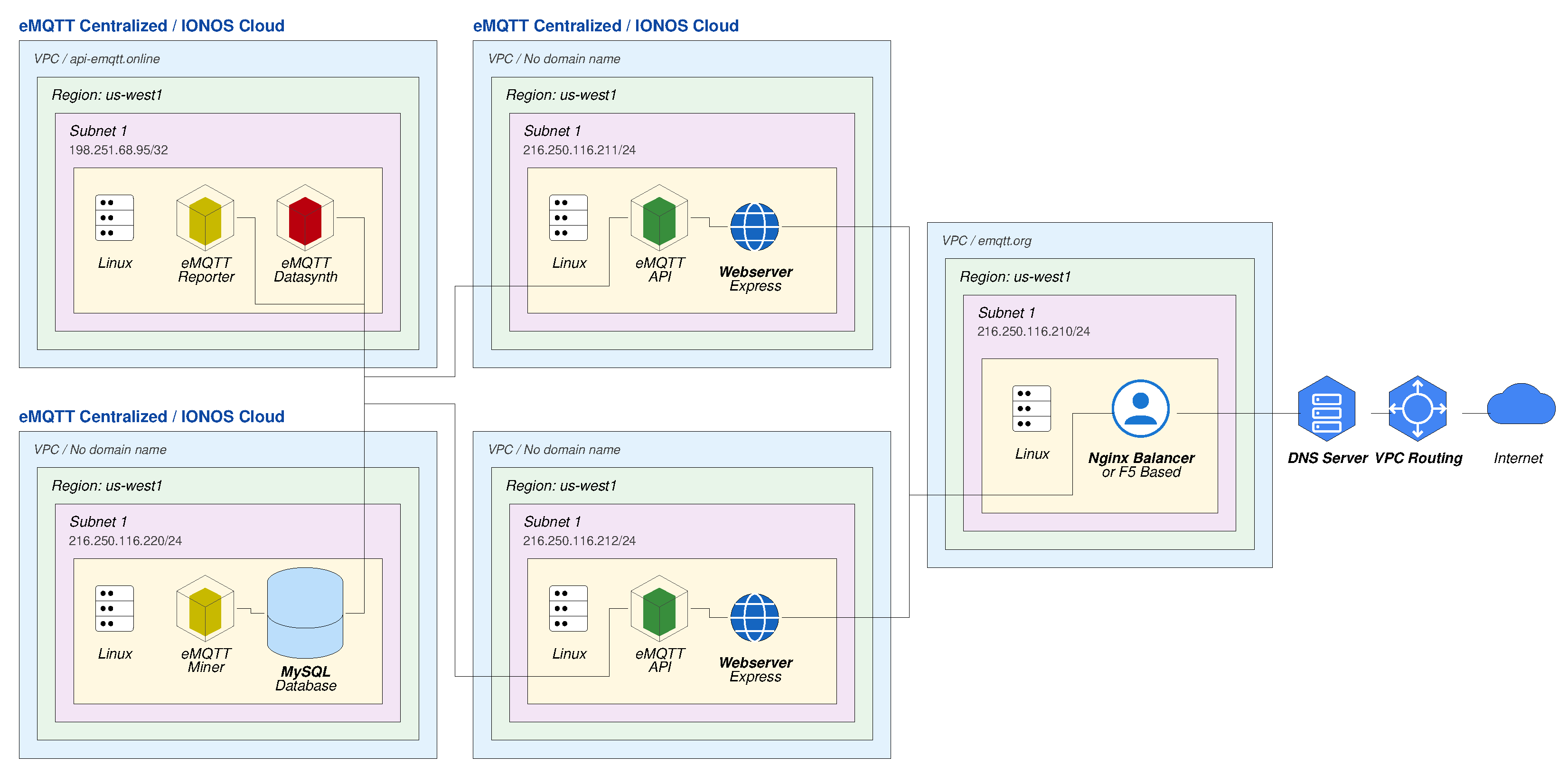Viewport: 1568px width, 774px height.
Task: Click the 'Subnet 1' heading above 216.250.116.211/24
Action: [552, 131]
